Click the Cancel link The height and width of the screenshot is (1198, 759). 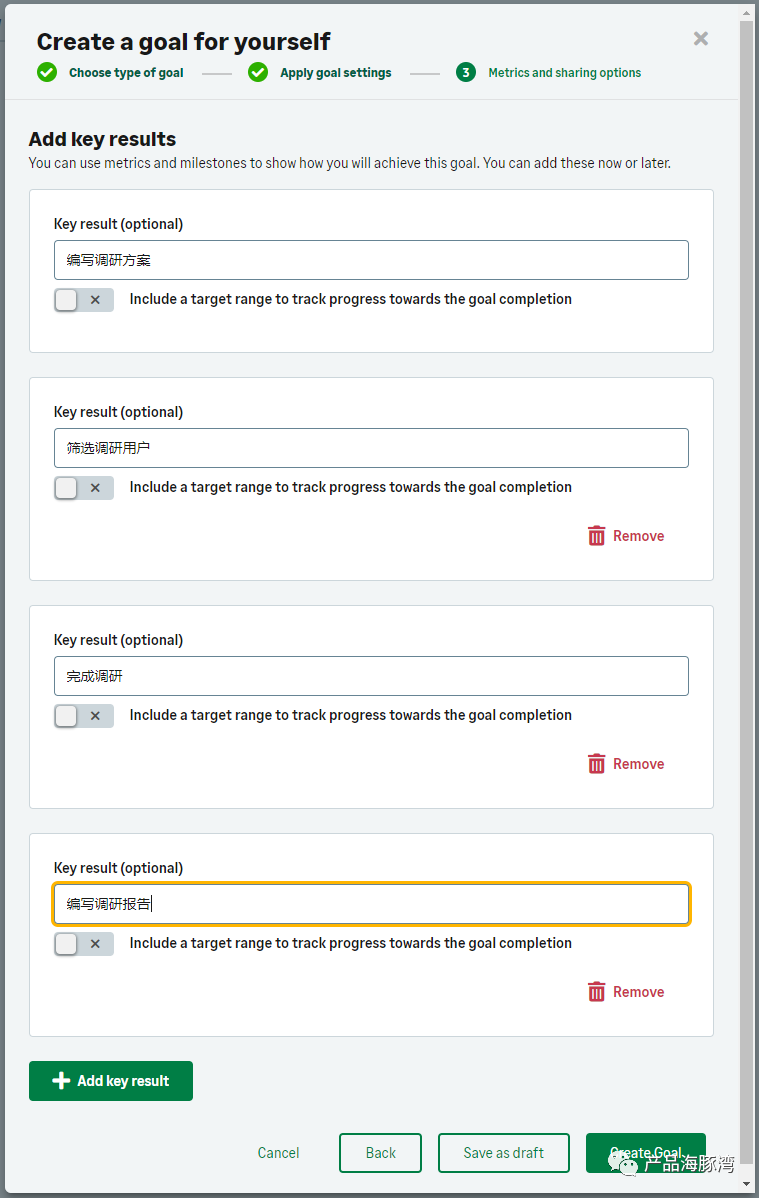(278, 1153)
